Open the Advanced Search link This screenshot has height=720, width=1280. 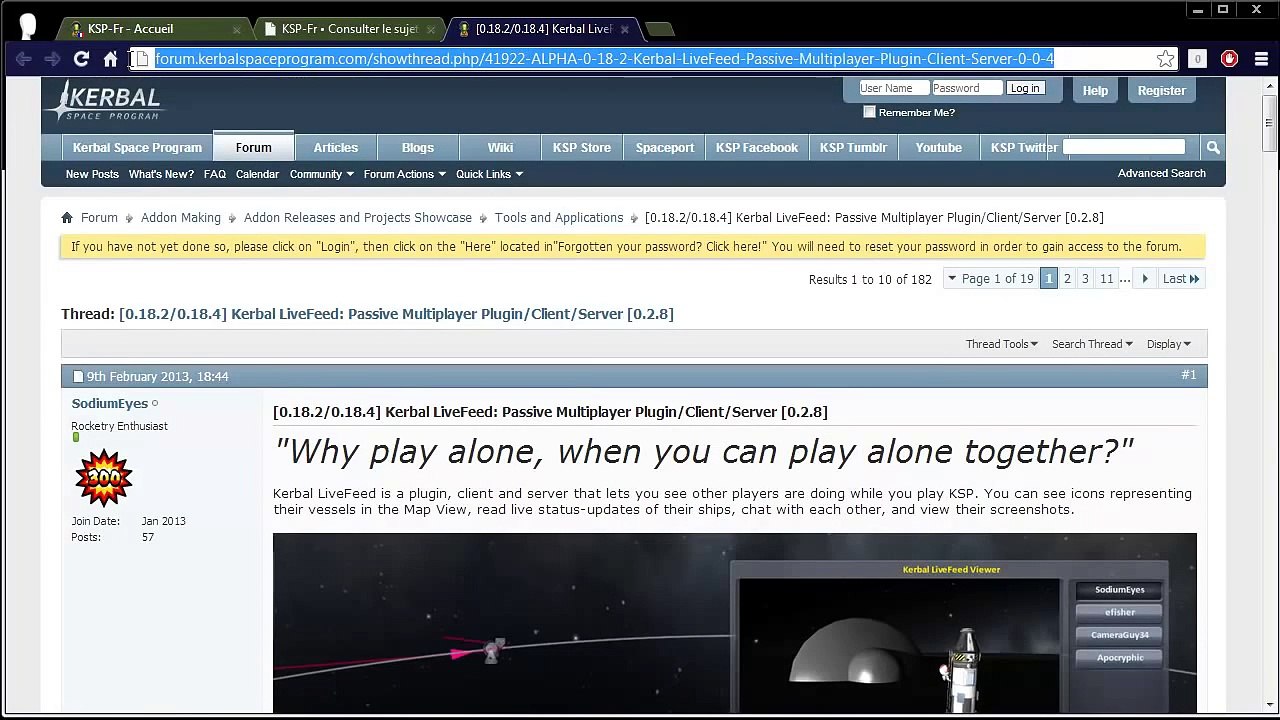click(x=1162, y=173)
